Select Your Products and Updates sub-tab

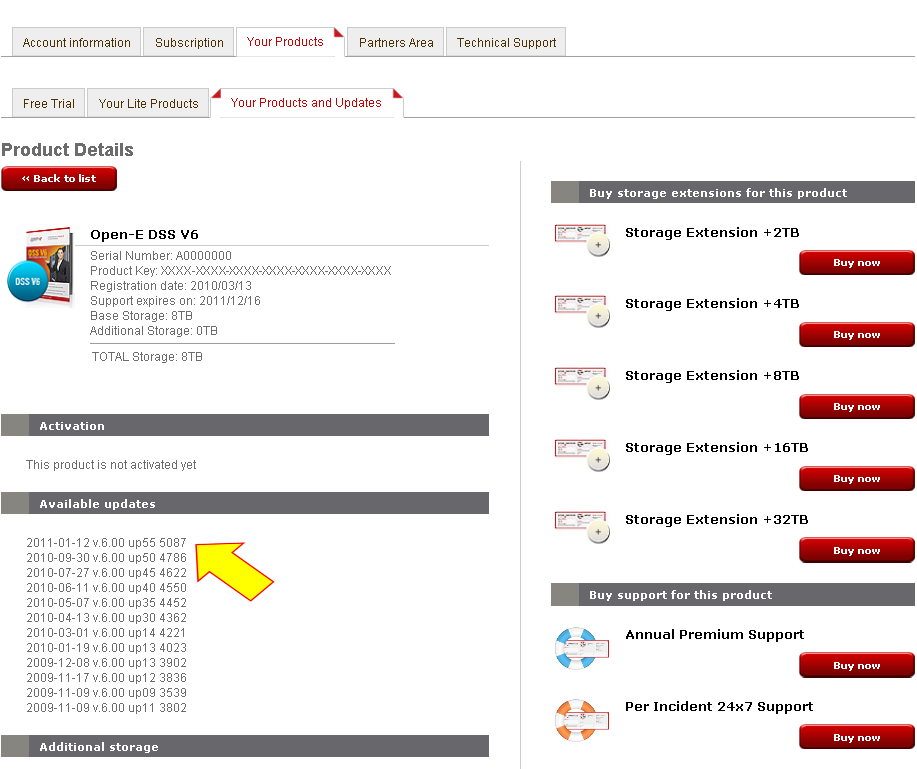point(306,102)
